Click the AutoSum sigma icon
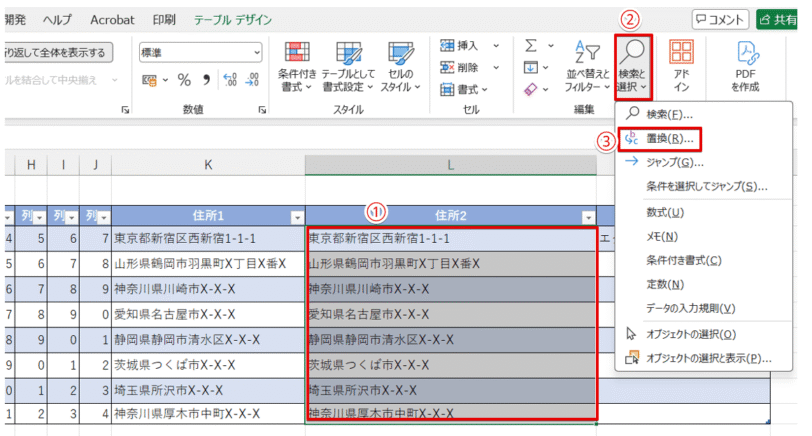Image resolution: width=812 pixels, height=436 pixels. click(531, 46)
